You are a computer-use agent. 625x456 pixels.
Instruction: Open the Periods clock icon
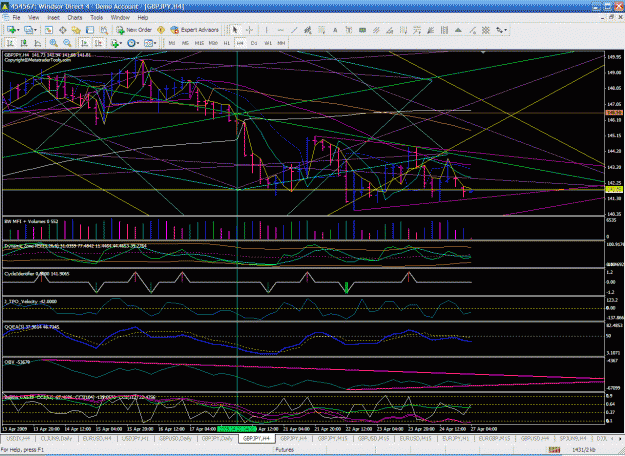pos(131,43)
